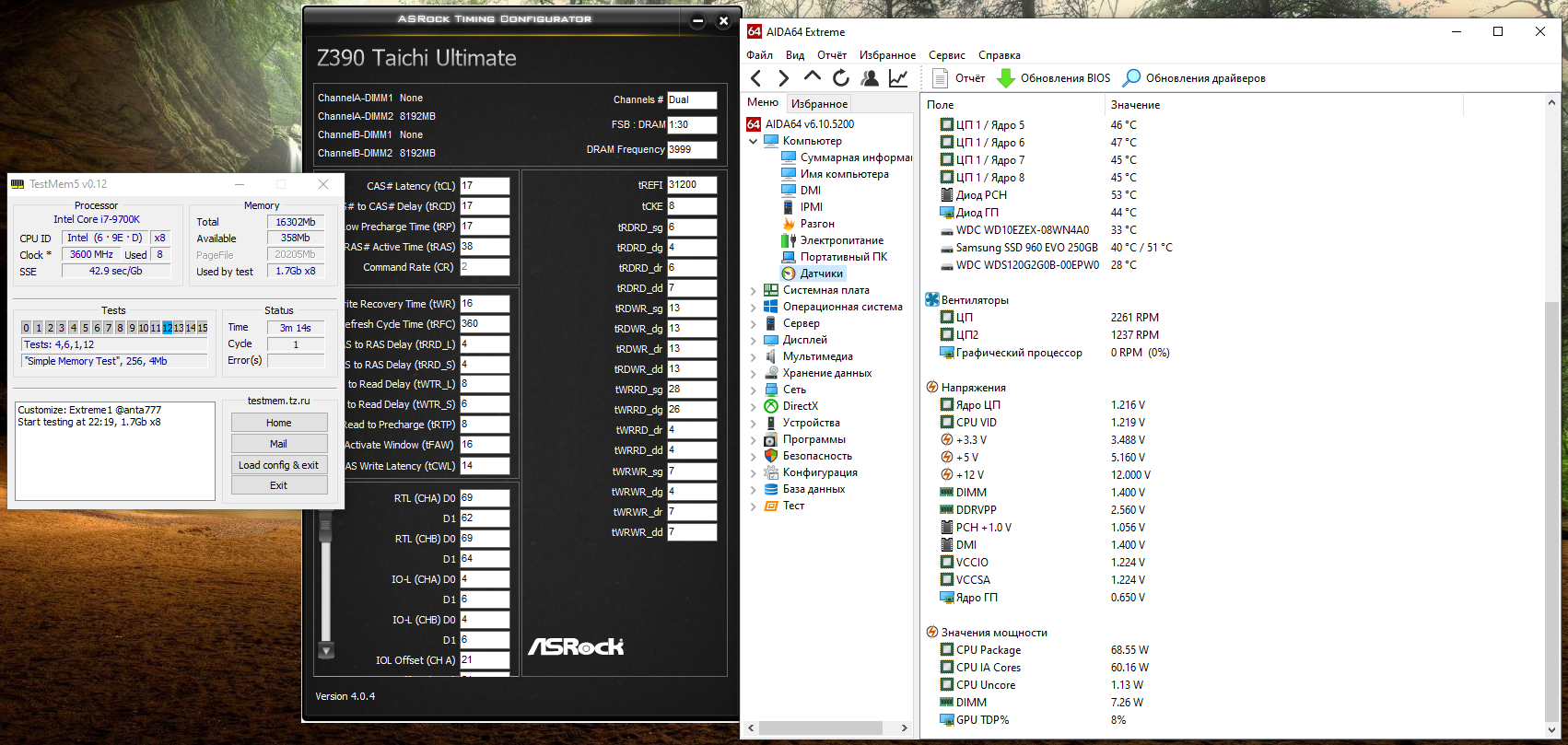
Task: Click the AIDA64 v6.10.5200 root node
Action: pyautogui.click(x=801, y=124)
